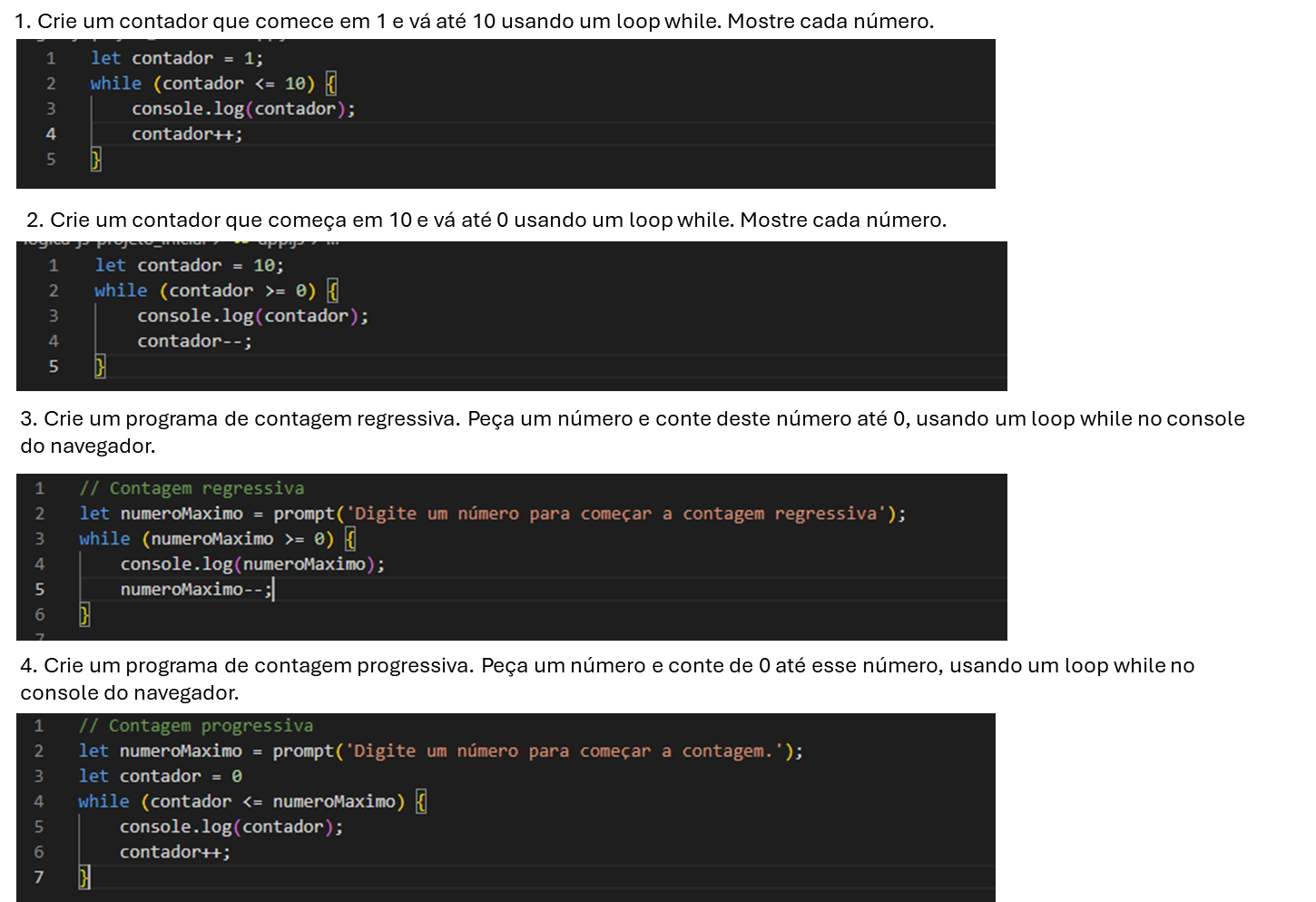Click 'console.log(numeroMaximo);' code line
This screenshot has height=902, width=1316.
pyautogui.click(x=252, y=564)
